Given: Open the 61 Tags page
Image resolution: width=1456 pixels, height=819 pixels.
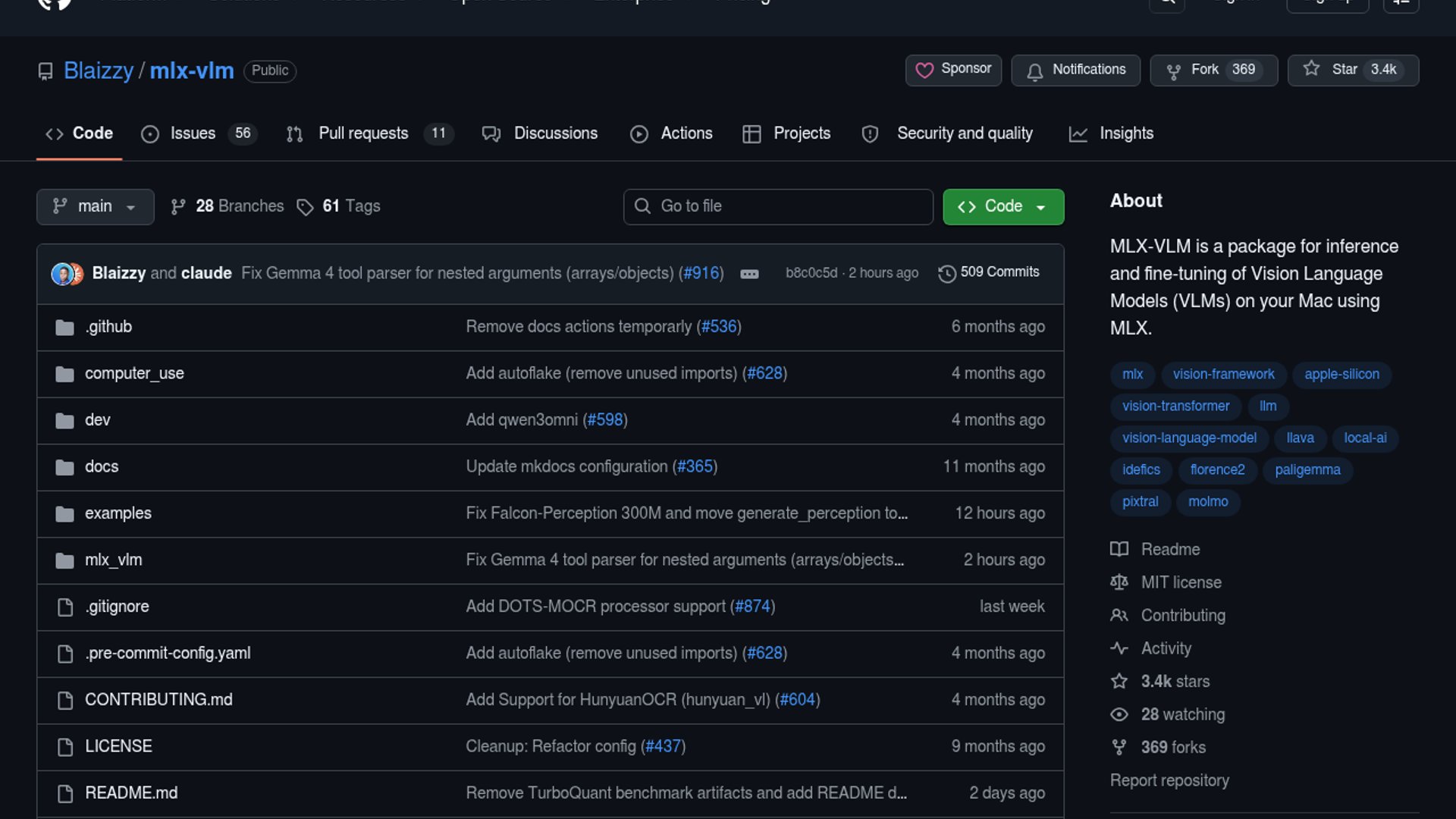Looking at the screenshot, I should coord(339,206).
